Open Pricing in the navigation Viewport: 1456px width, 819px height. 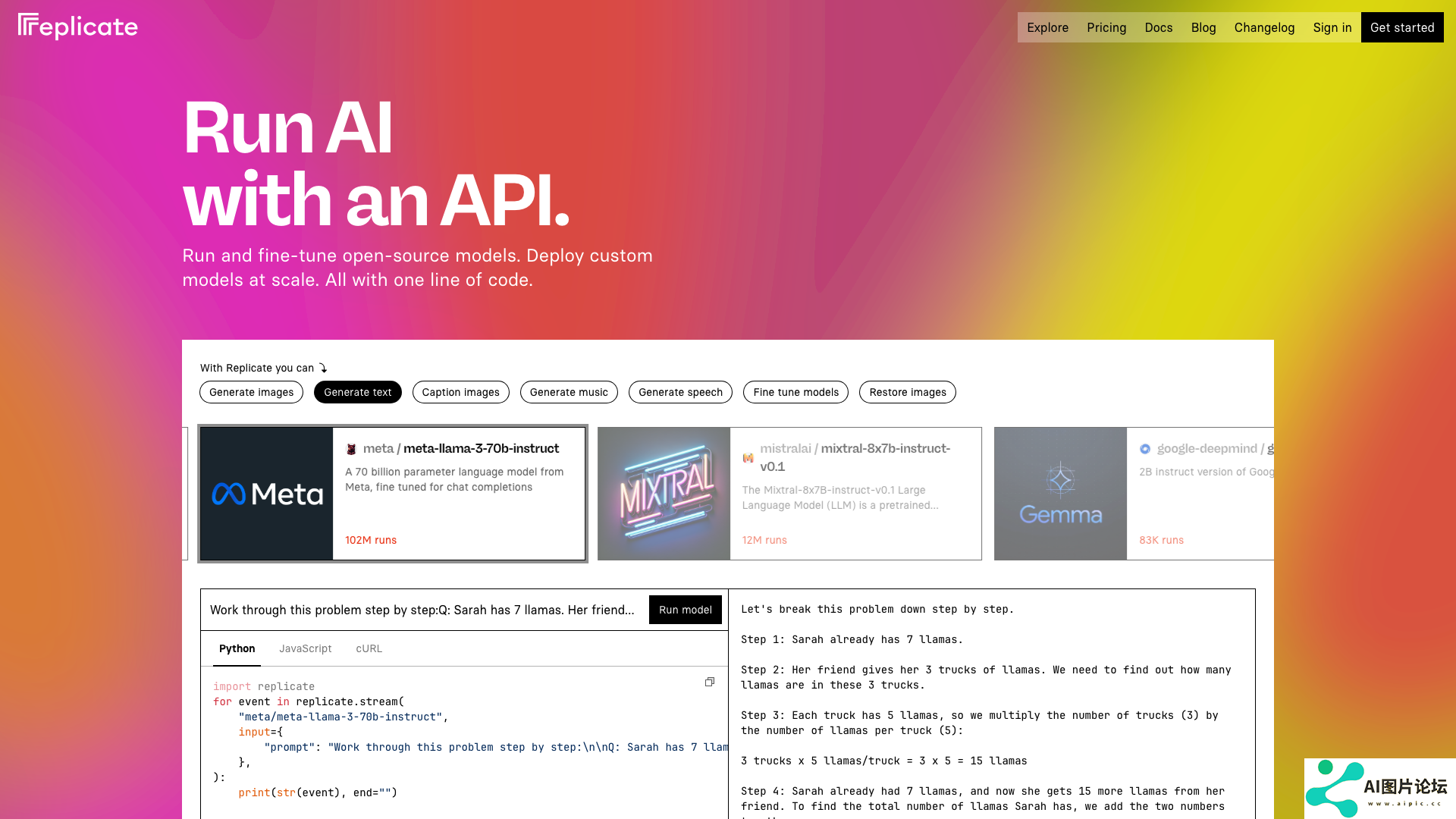tap(1106, 27)
